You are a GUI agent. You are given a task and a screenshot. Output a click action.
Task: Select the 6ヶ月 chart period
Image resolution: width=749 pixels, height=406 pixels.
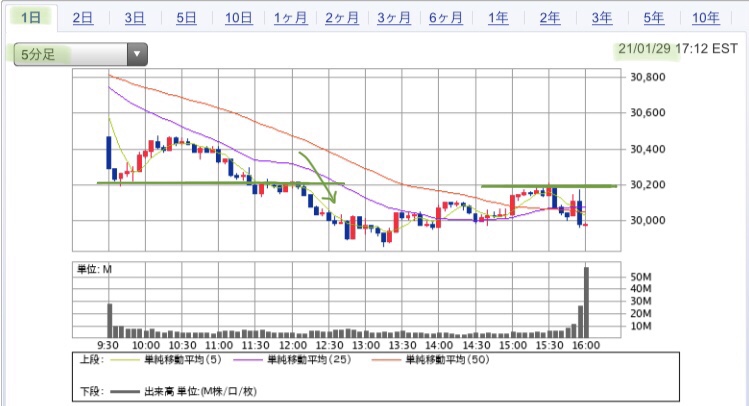click(x=446, y=18)
